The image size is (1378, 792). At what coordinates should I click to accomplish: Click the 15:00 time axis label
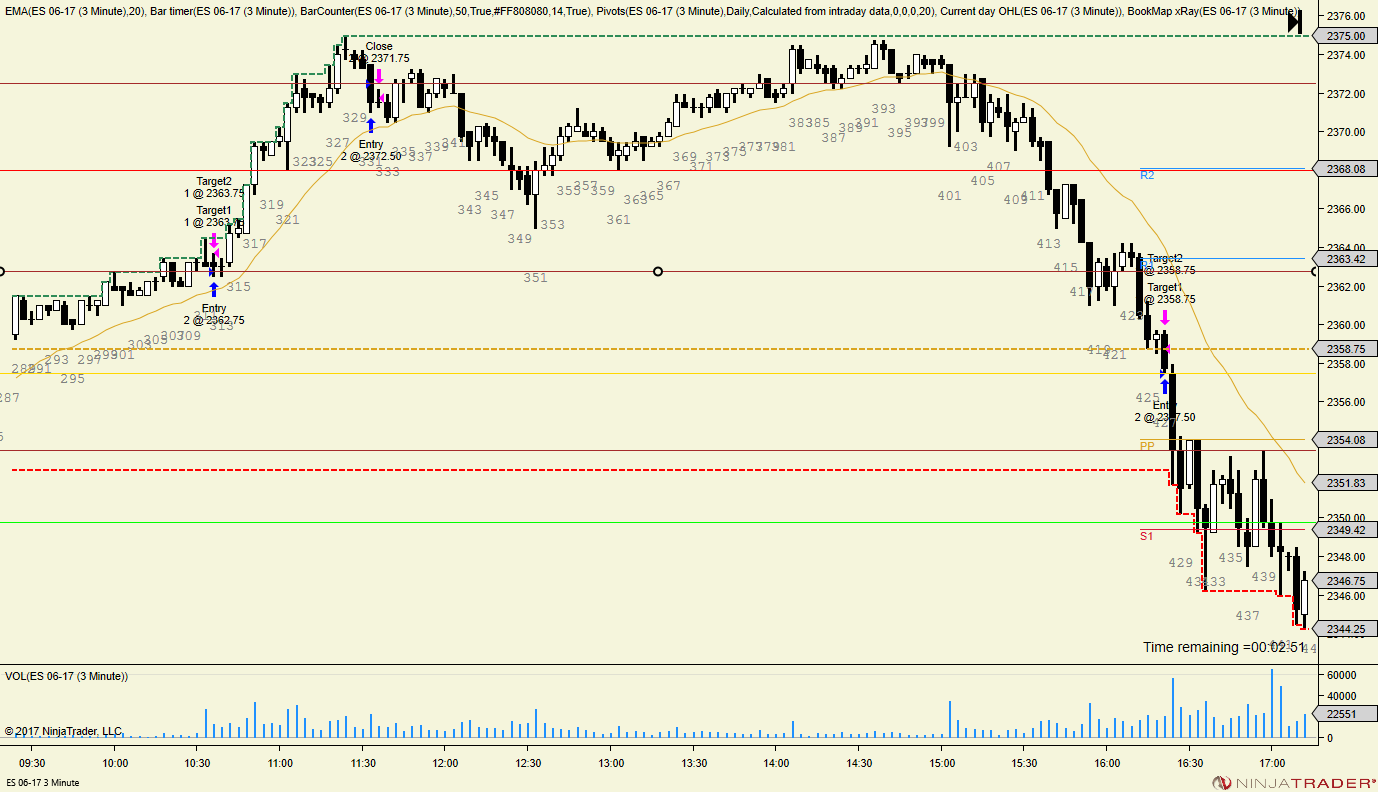coord(941,763)
